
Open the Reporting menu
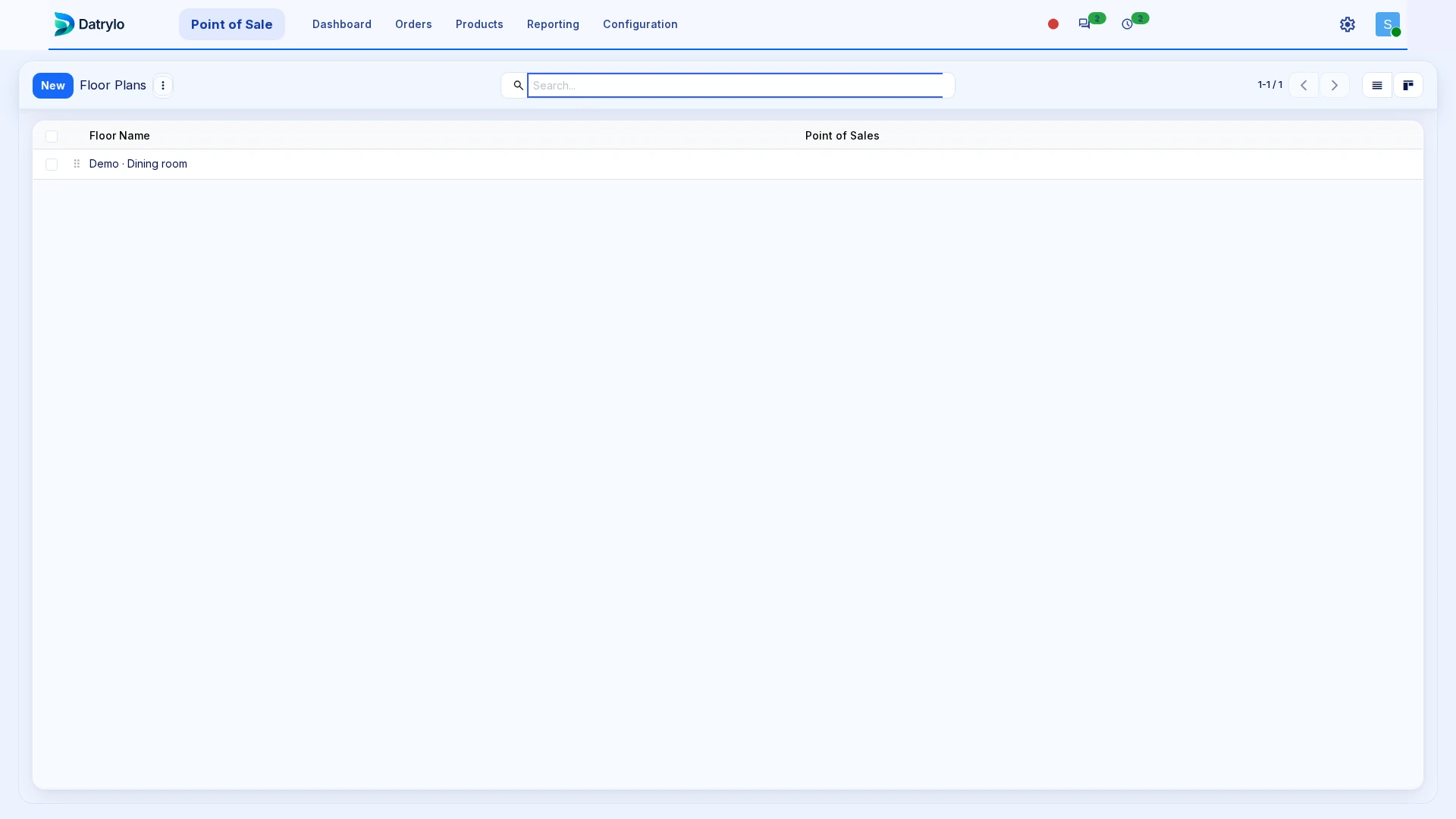(553, 24)
